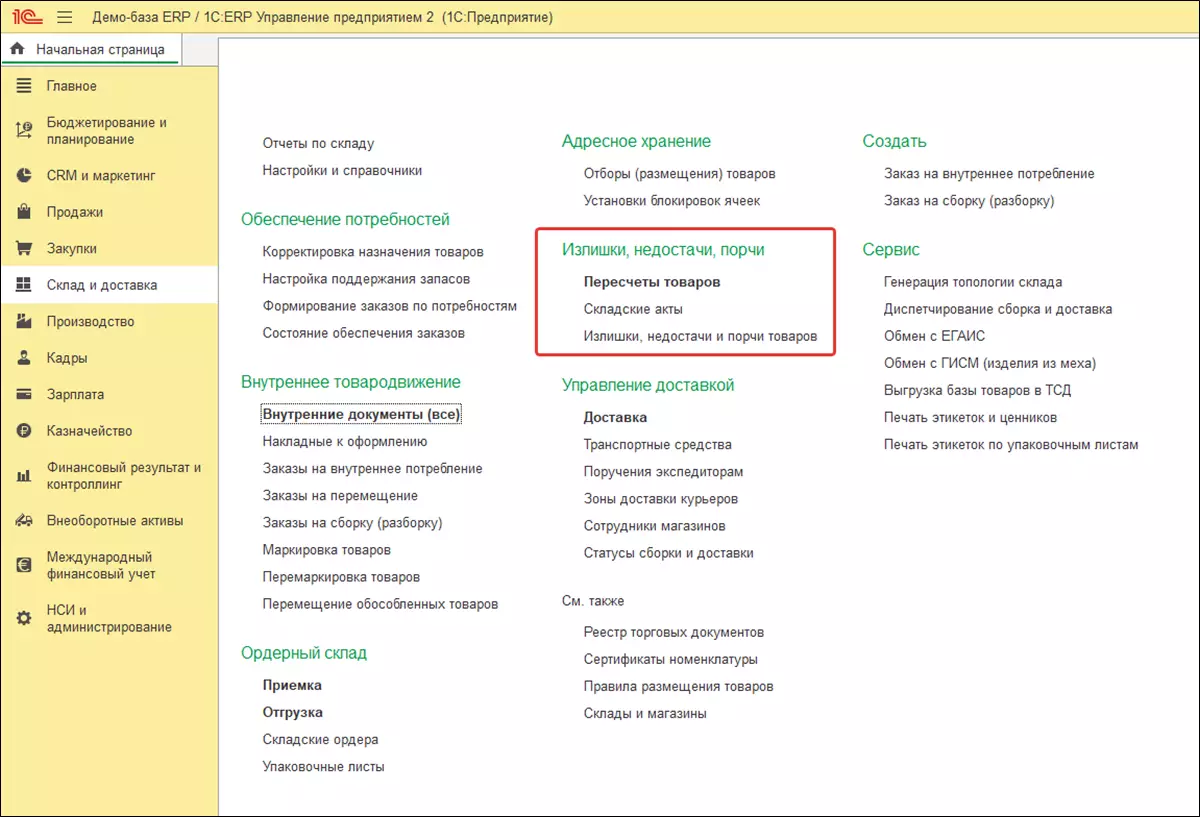Viewport: 1200px width, 817px height.
Task: Open Накладные к оформлению
Action: point(345,441)
